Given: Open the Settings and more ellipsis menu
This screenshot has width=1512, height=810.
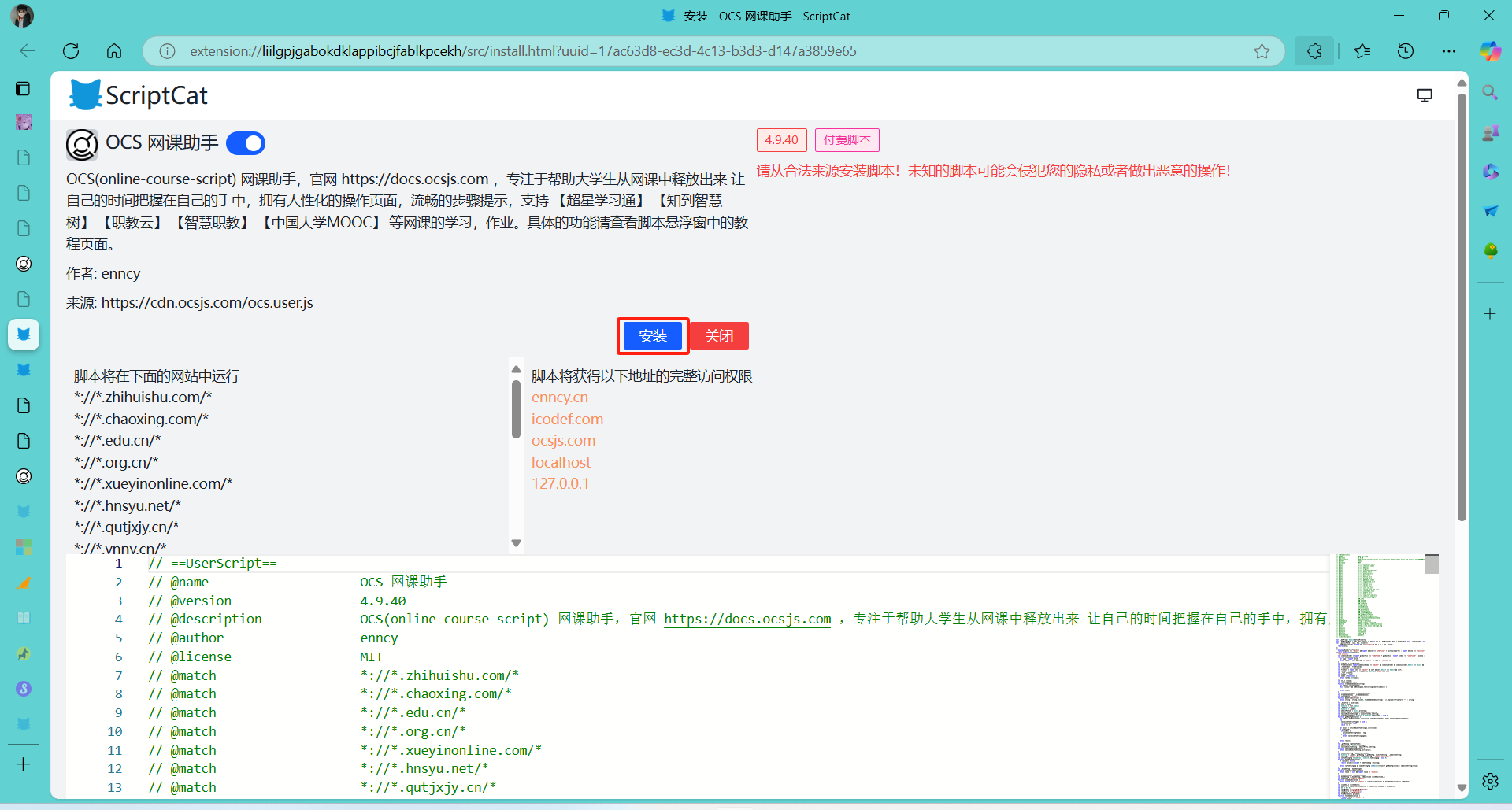Looking at the screenshot, I should coord(1449,51).
